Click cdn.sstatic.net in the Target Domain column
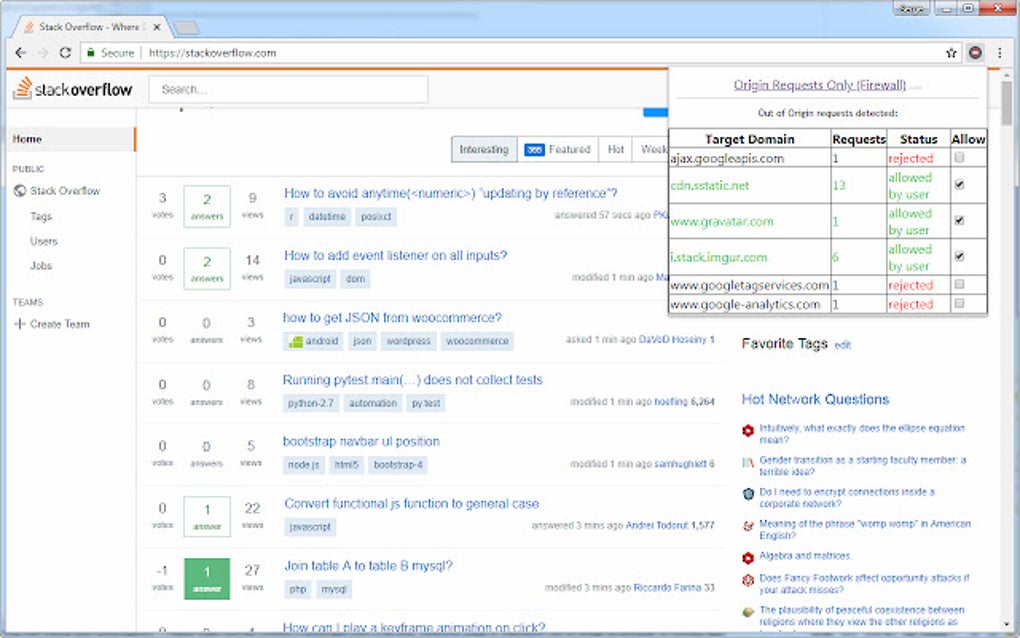 click(710, 185)
